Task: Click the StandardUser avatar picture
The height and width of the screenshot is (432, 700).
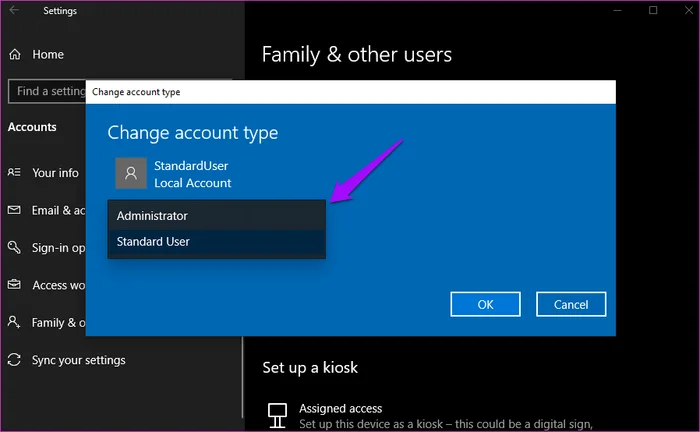Action: coord(131,173)
